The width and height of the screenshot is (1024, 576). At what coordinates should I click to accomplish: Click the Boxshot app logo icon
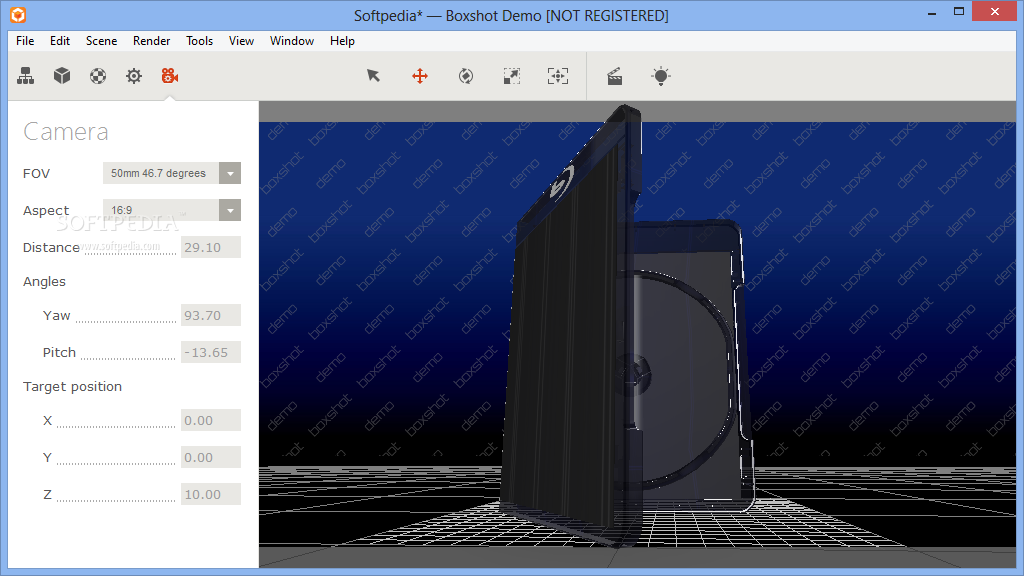point(18,14)
